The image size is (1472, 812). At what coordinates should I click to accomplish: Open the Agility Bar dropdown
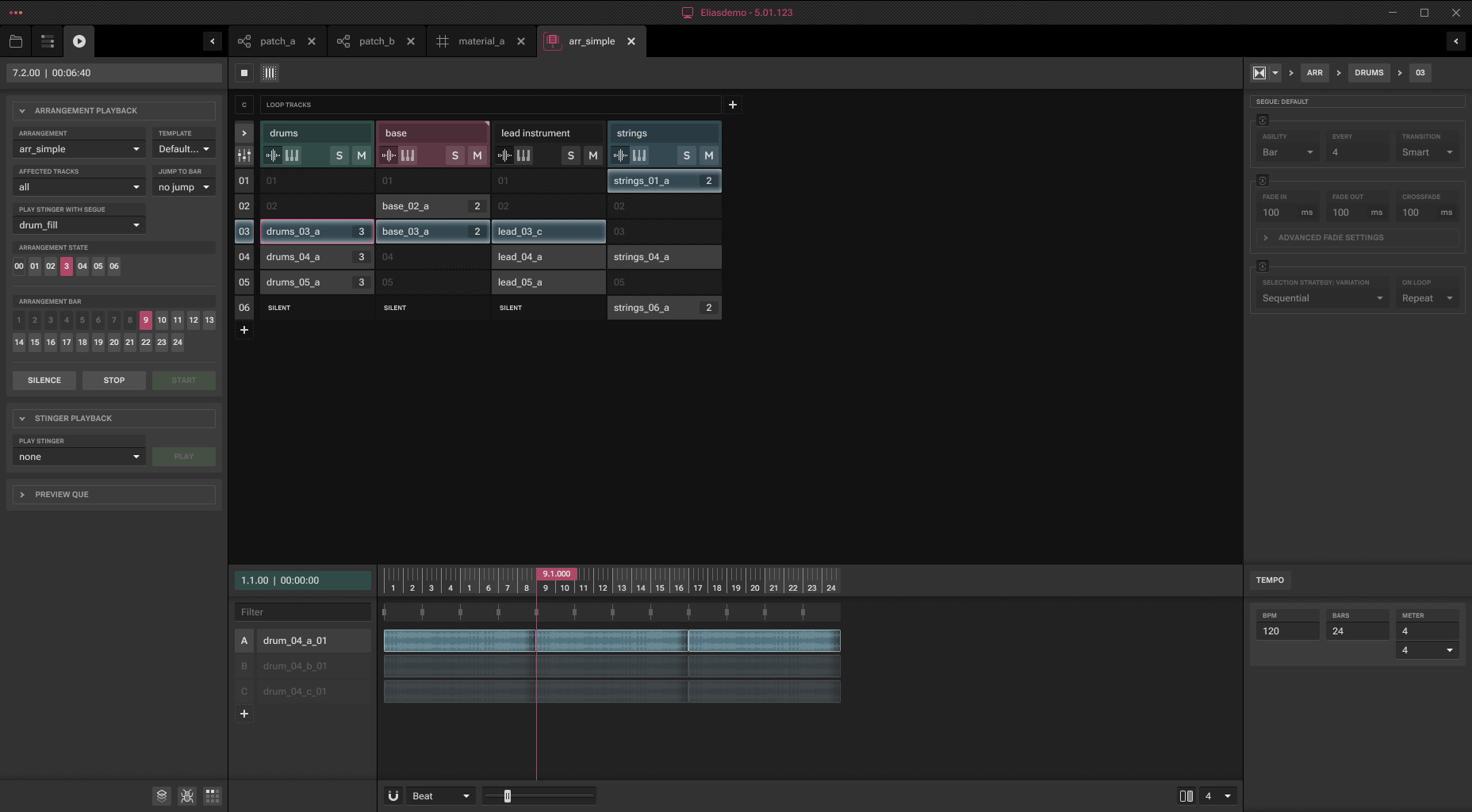1288,152
